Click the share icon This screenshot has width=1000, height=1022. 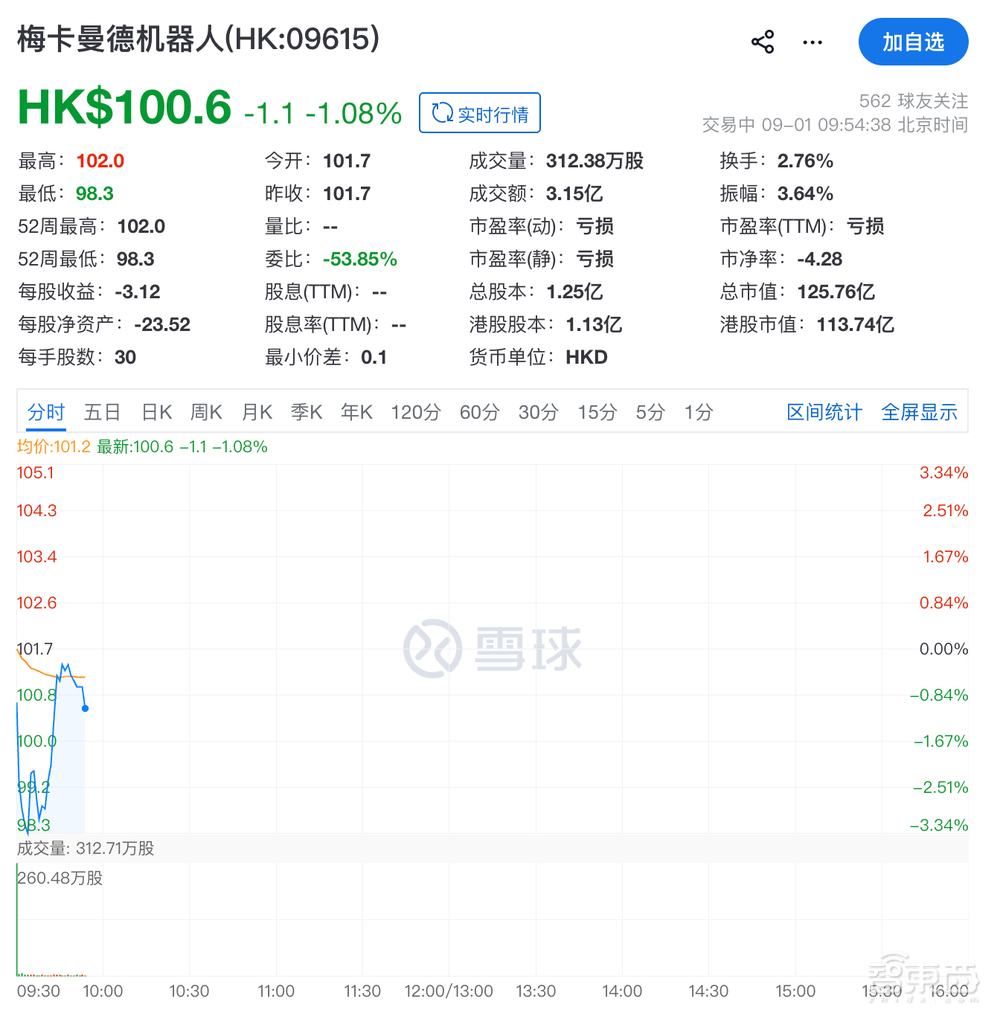(x=763, y=42)
